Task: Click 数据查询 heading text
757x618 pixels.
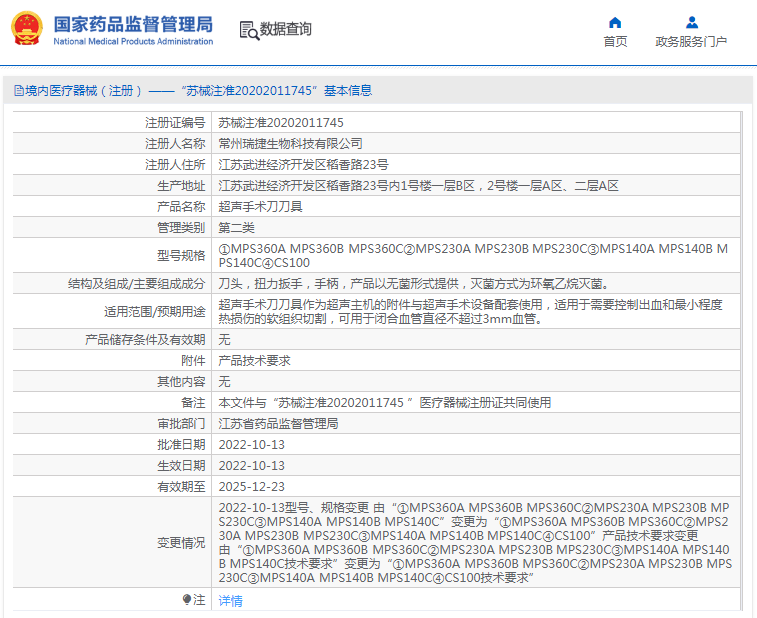Action: pyautogui.click(x=286, y=29)
